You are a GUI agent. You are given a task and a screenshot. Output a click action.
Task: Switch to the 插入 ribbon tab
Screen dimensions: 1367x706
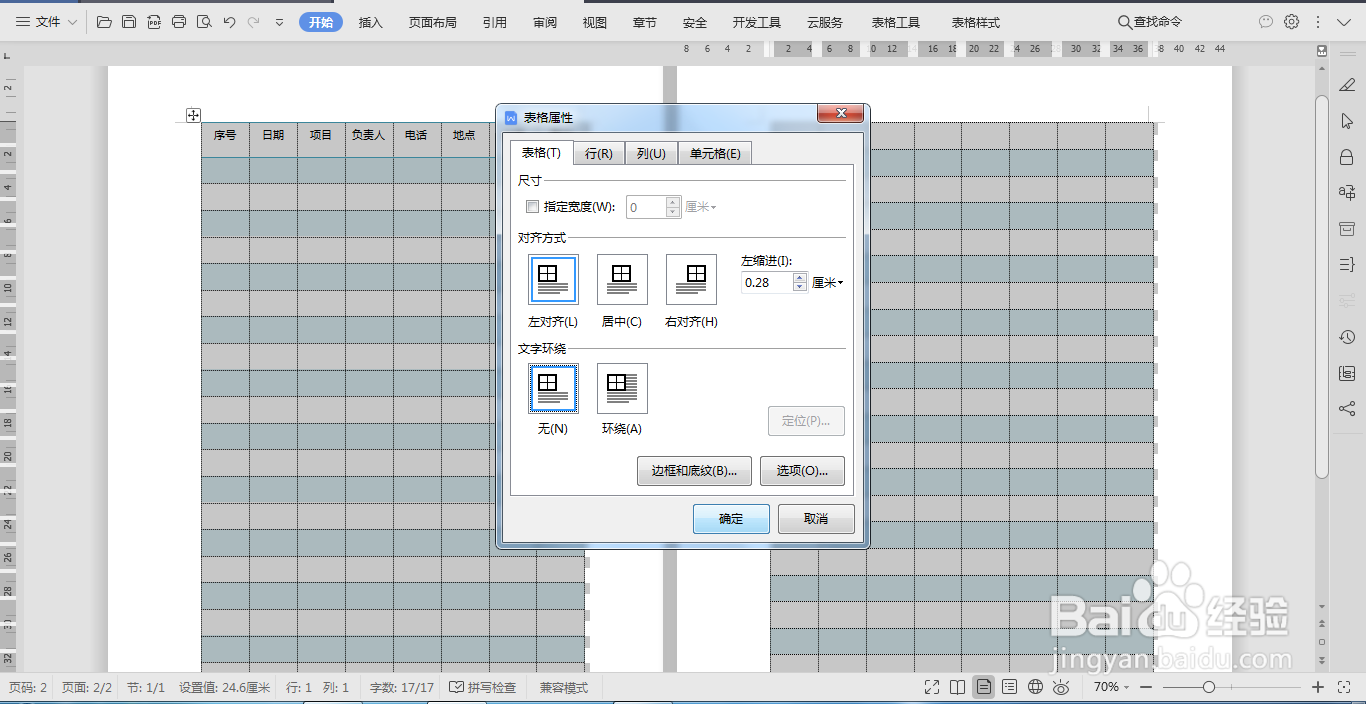pyautogui.click(x=370, y=22)
